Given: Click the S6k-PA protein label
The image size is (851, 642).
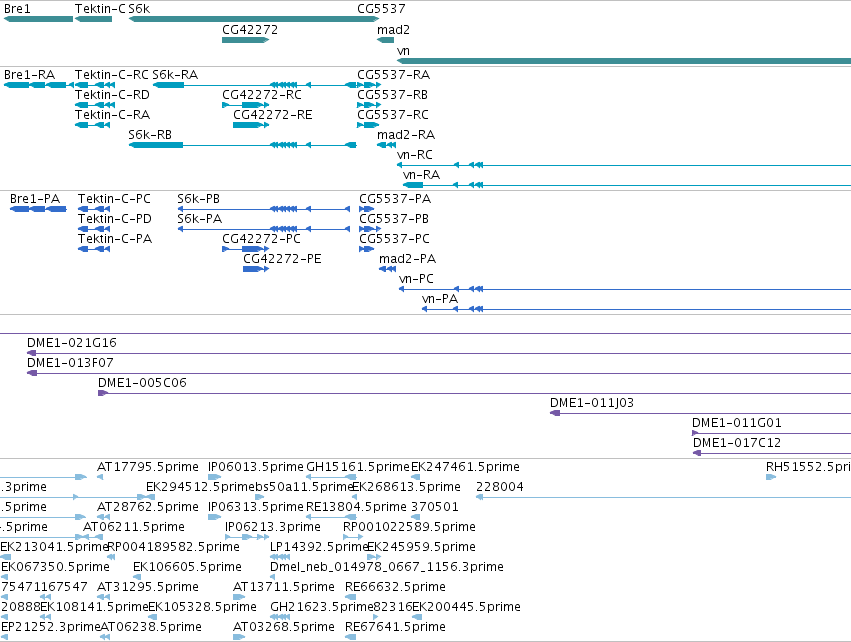Looking at the screenshot, I should (199, 219).
